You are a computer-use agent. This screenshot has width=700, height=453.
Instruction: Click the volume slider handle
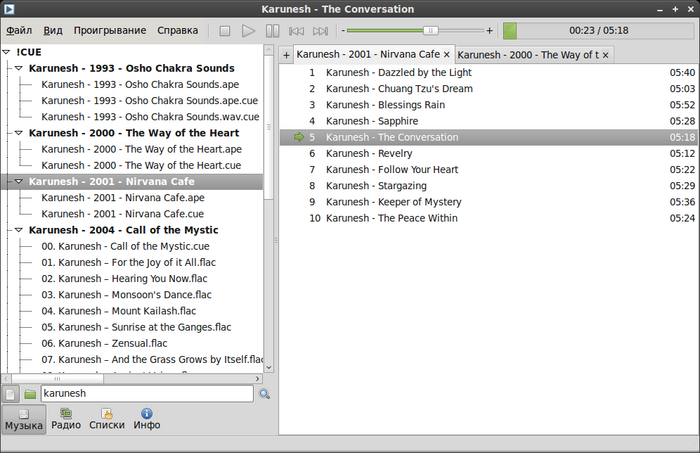(430, 30)
